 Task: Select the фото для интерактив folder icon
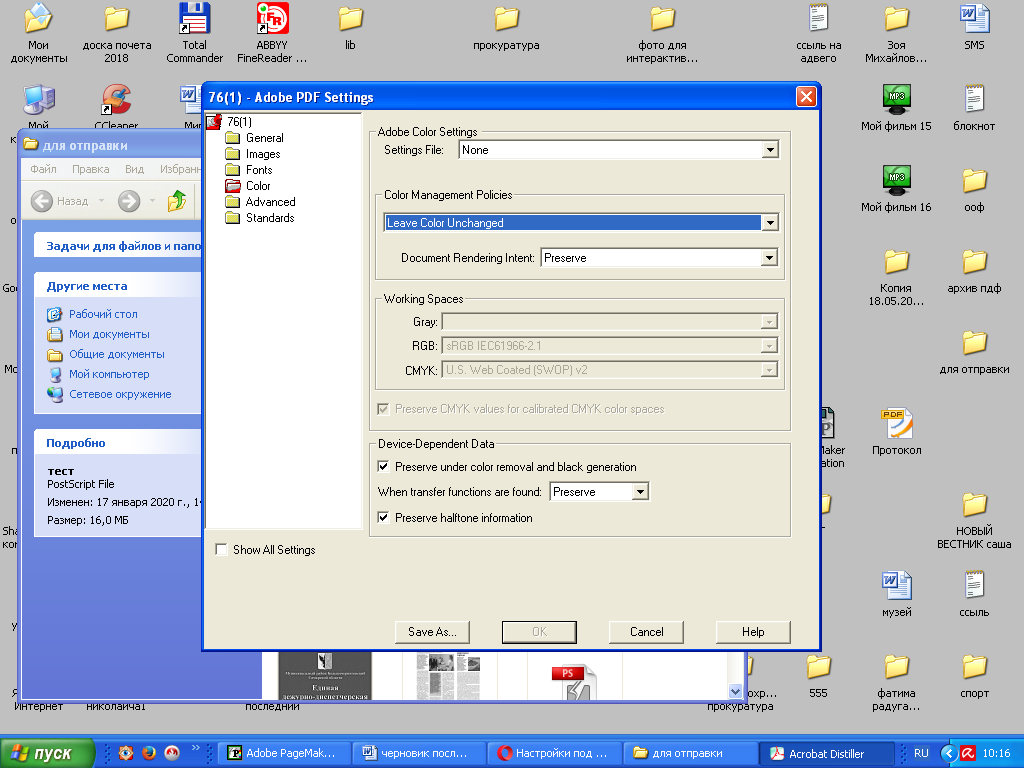[x=662, y=33]
